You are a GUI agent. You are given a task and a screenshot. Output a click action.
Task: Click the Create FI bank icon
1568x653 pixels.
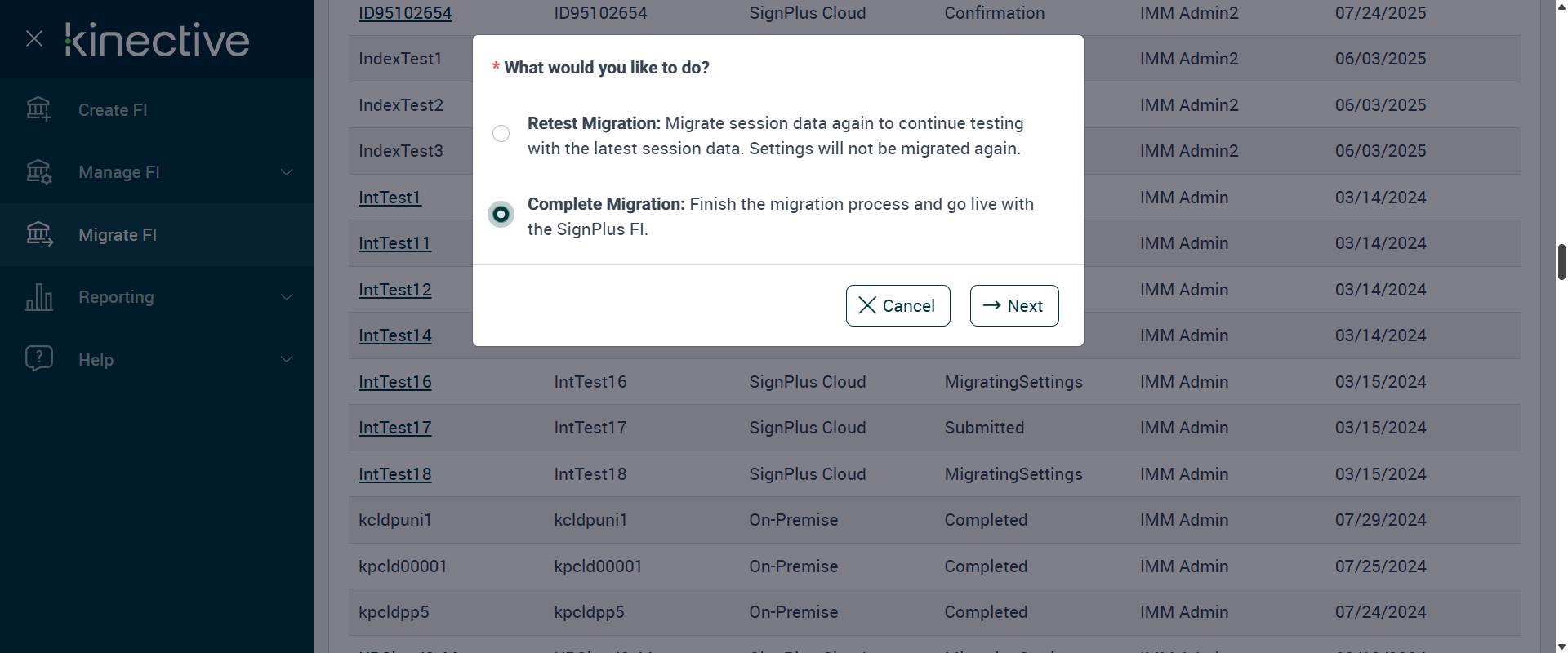[38, 109]
